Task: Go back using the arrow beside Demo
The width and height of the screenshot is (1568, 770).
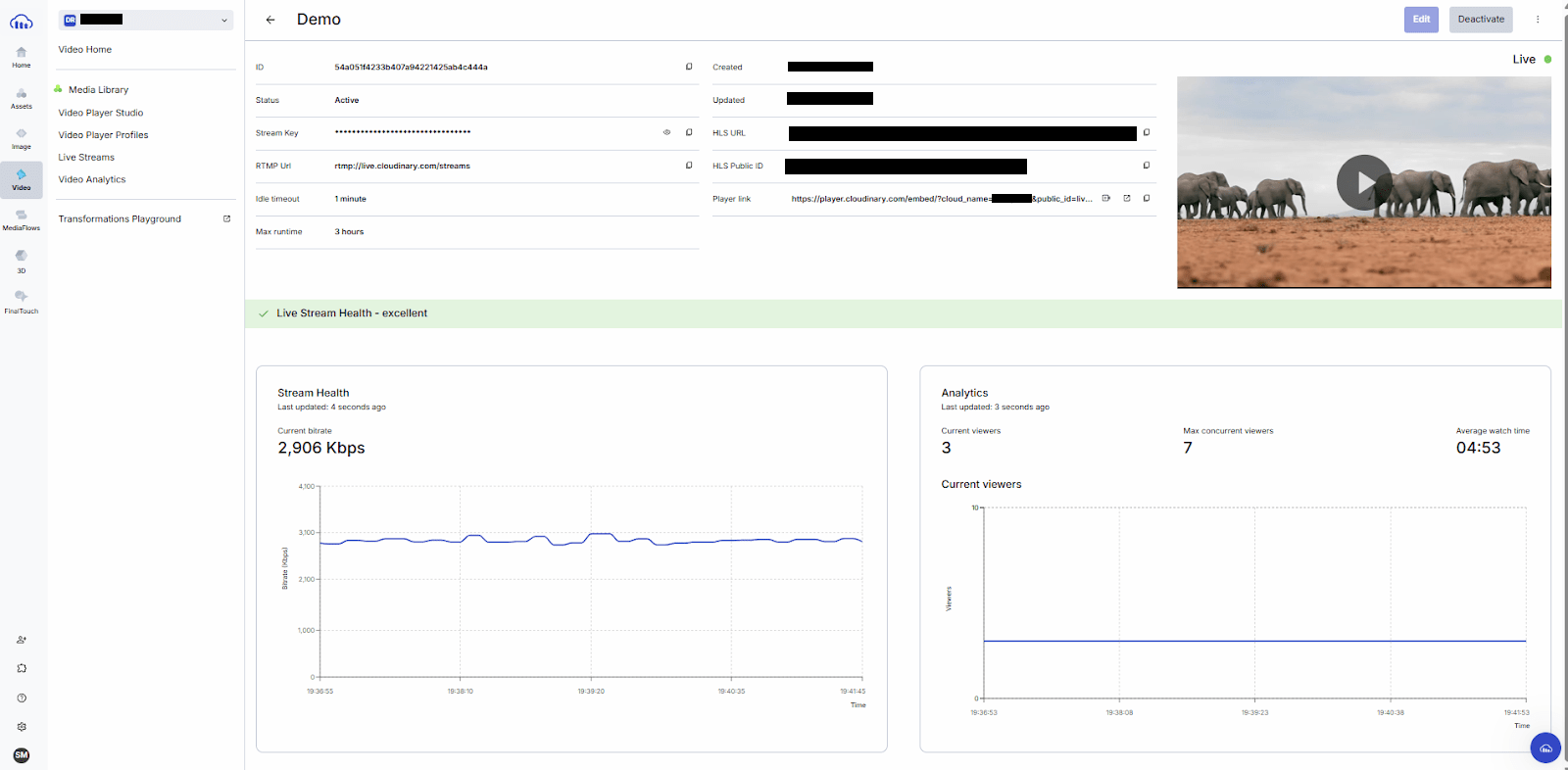Action: (x=270, y=20)
